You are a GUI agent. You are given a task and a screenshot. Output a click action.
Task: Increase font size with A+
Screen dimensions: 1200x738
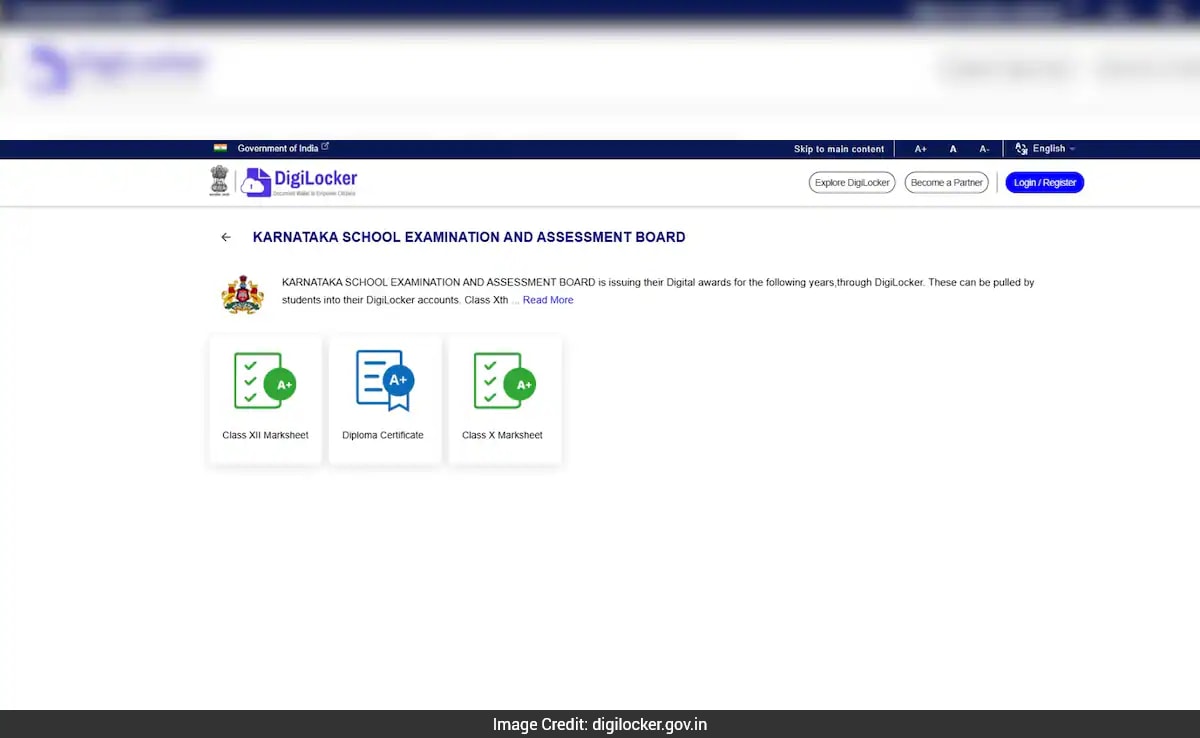920,149
